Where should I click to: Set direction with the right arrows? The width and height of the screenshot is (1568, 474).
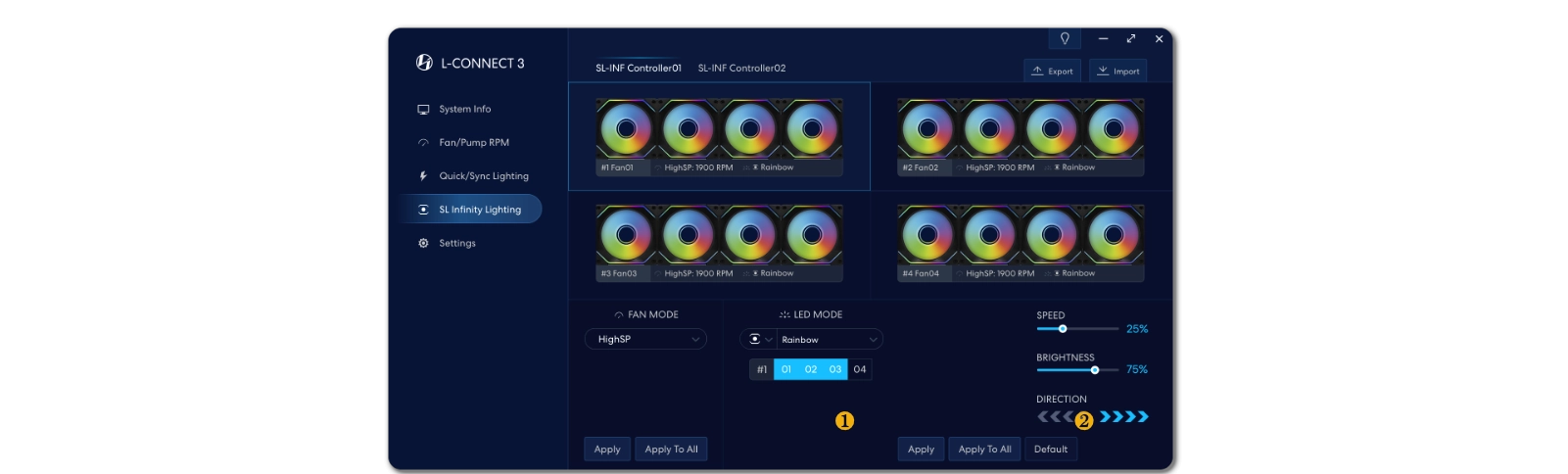coord(1124,417)
